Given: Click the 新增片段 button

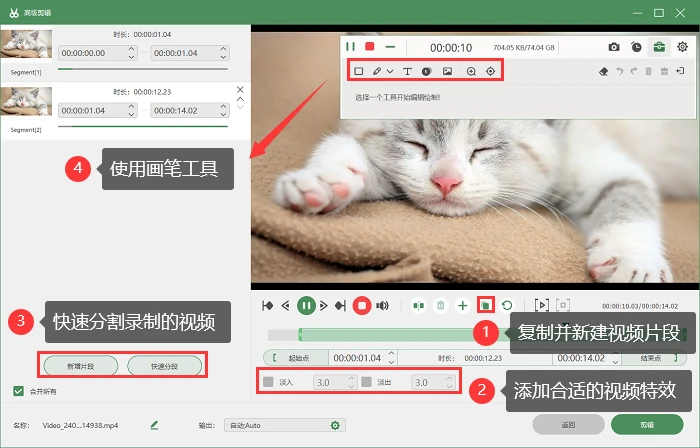Looking at the screenshot, I should [x=81, y=366].
